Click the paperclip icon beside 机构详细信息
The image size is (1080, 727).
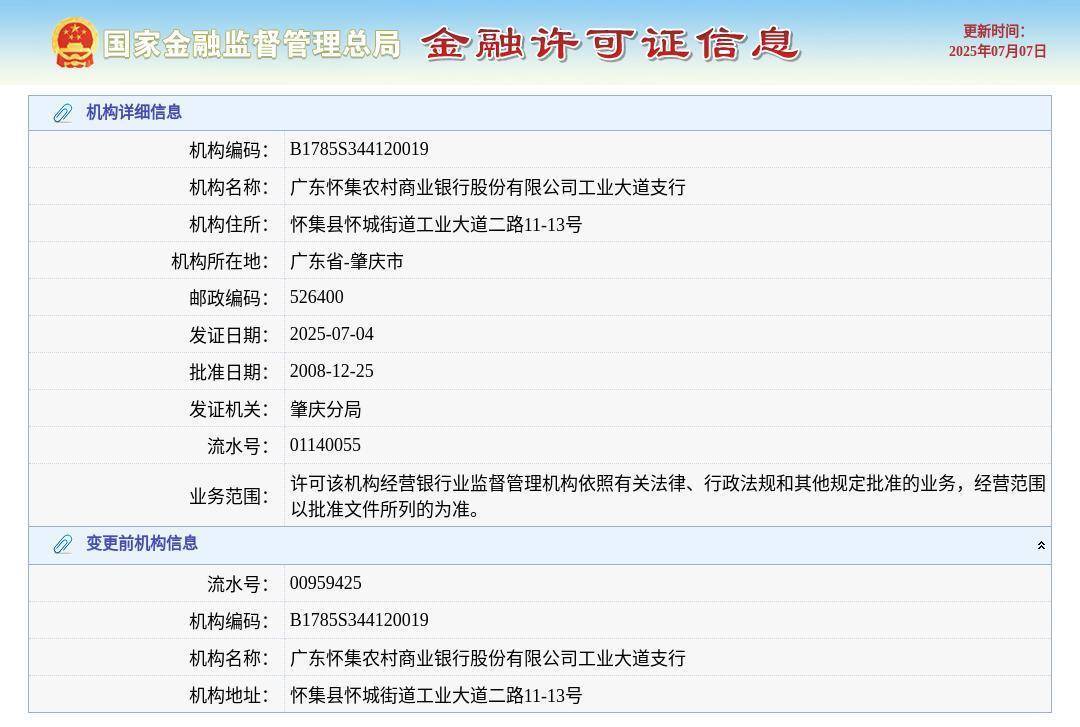63,112
